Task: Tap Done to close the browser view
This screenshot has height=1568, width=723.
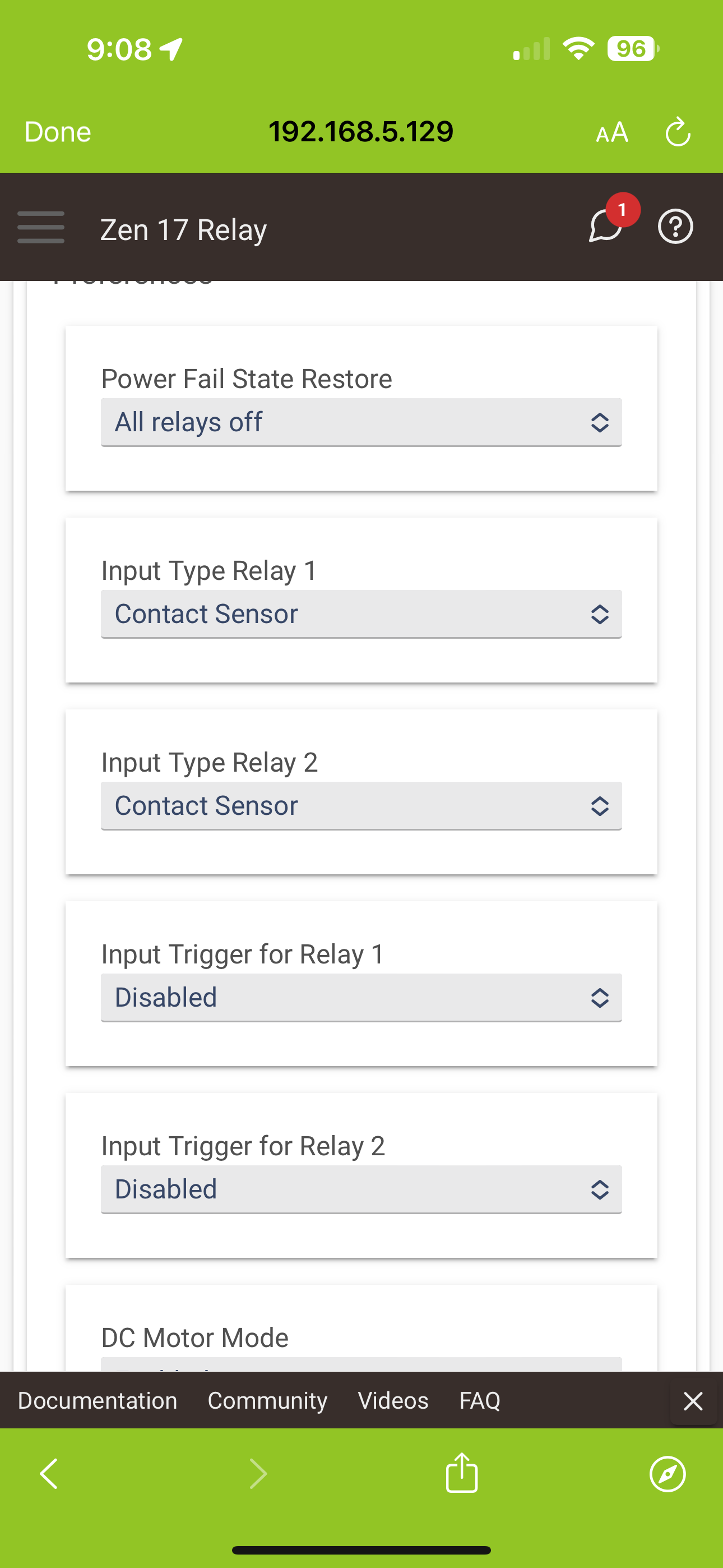Action: click(58, 132)
